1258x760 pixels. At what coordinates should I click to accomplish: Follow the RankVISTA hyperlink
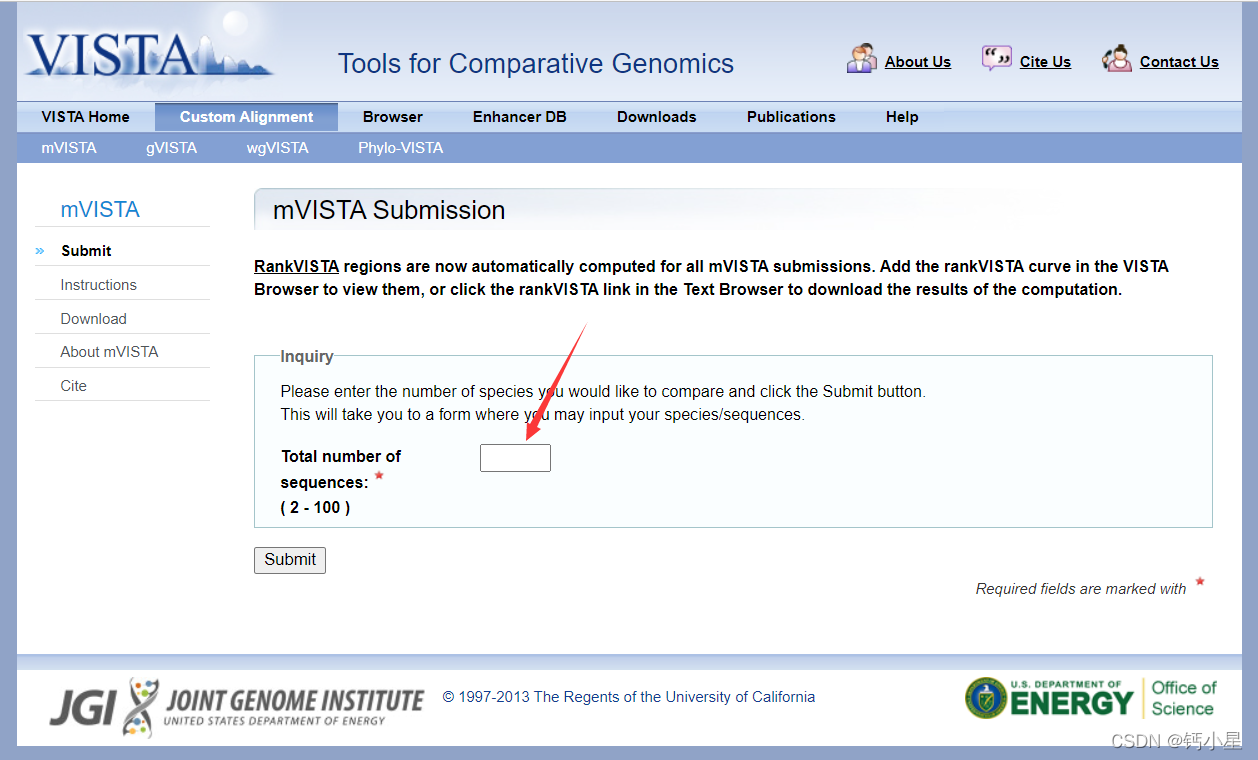coord(296,267)
